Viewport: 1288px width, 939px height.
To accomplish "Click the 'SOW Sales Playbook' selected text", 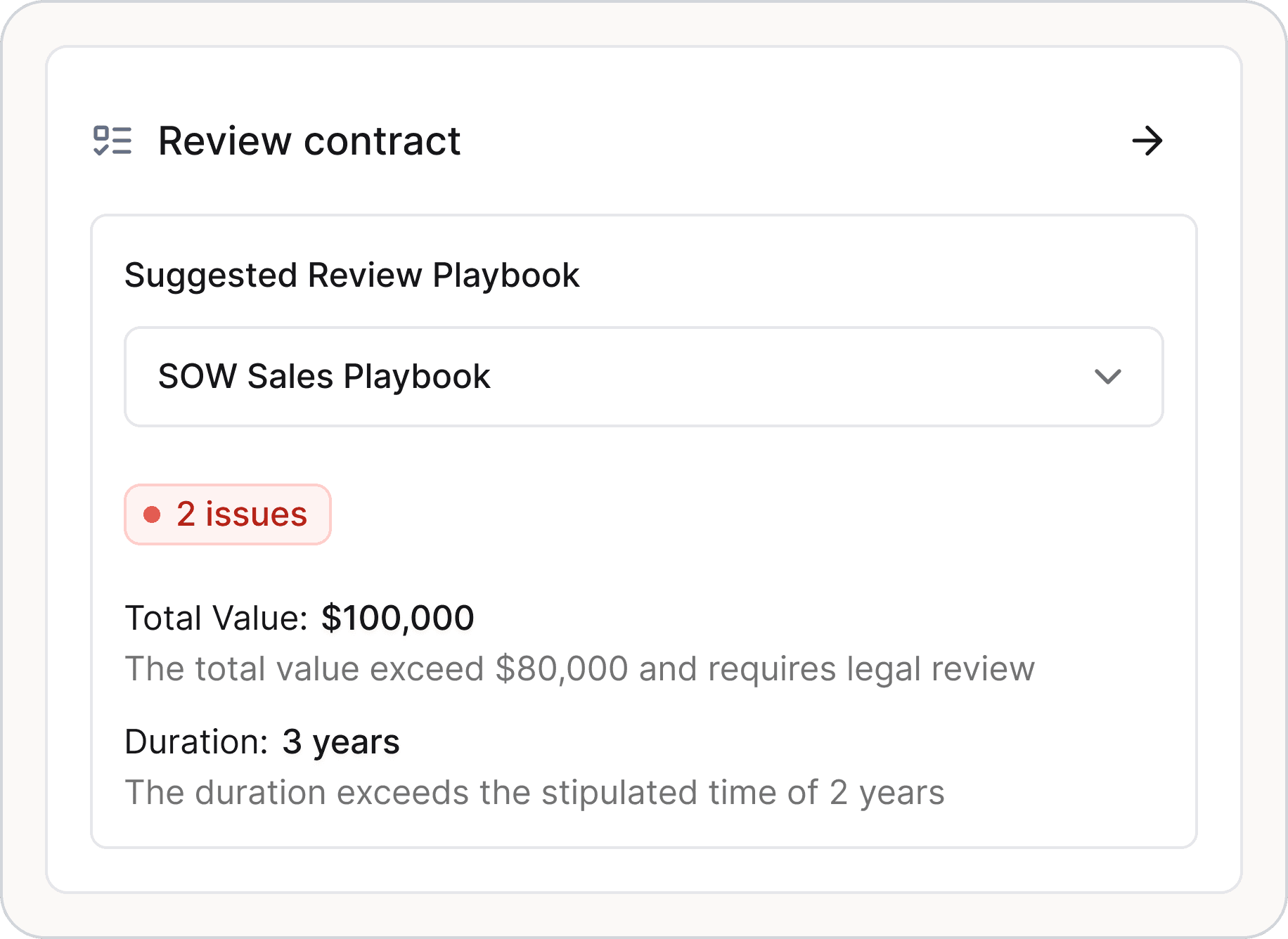I will click(x=323, y=377).
